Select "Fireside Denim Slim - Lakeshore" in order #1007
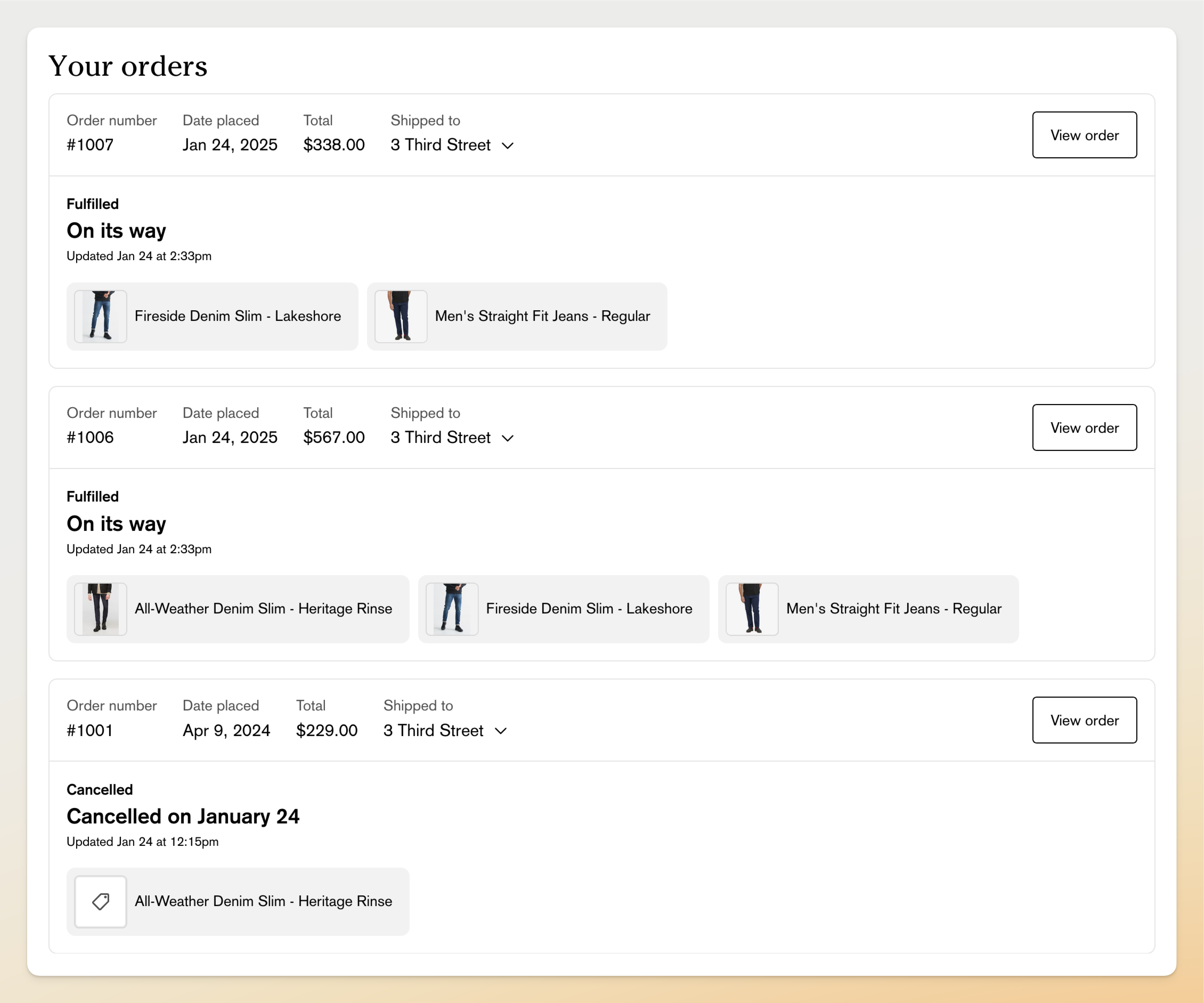 click(x=238, y=316)
